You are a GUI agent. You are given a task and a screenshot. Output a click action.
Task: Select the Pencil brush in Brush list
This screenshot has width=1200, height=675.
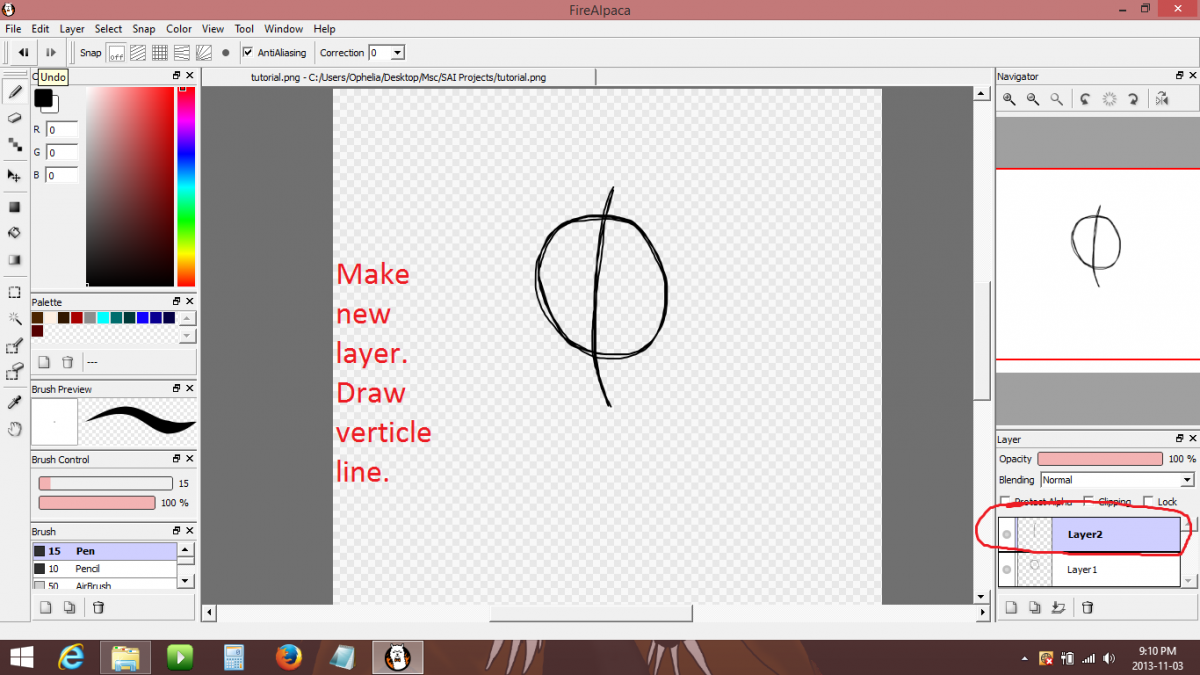87,568
